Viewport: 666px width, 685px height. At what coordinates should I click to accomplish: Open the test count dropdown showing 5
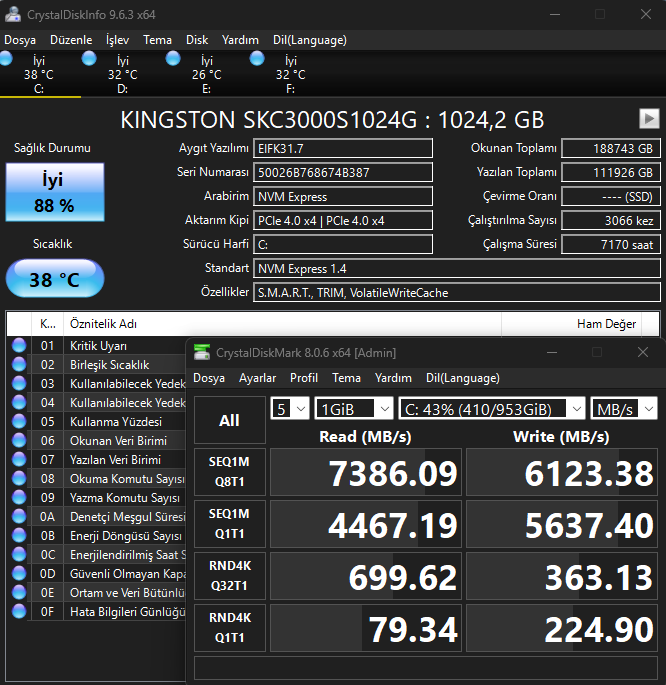[290, 408]
